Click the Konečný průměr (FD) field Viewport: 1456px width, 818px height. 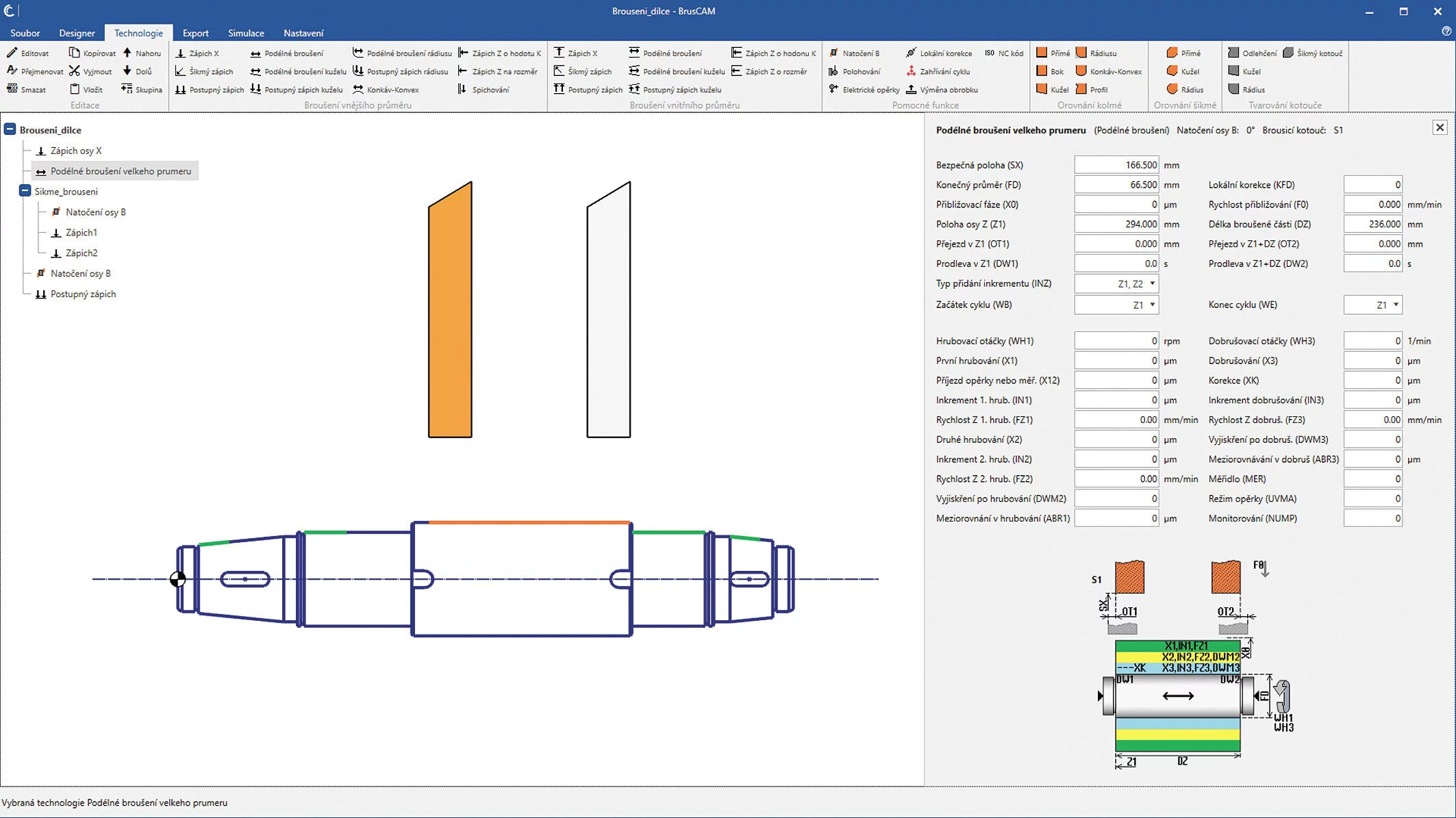pos(1116,185)
